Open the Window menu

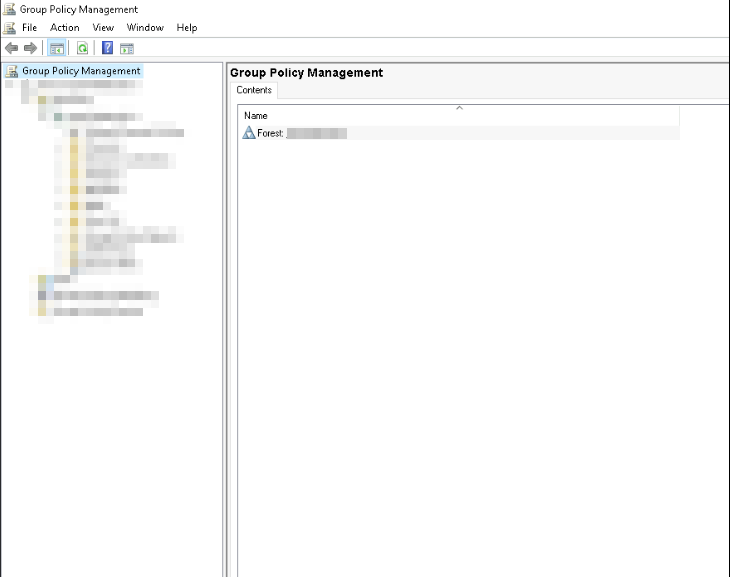(145, 28)
